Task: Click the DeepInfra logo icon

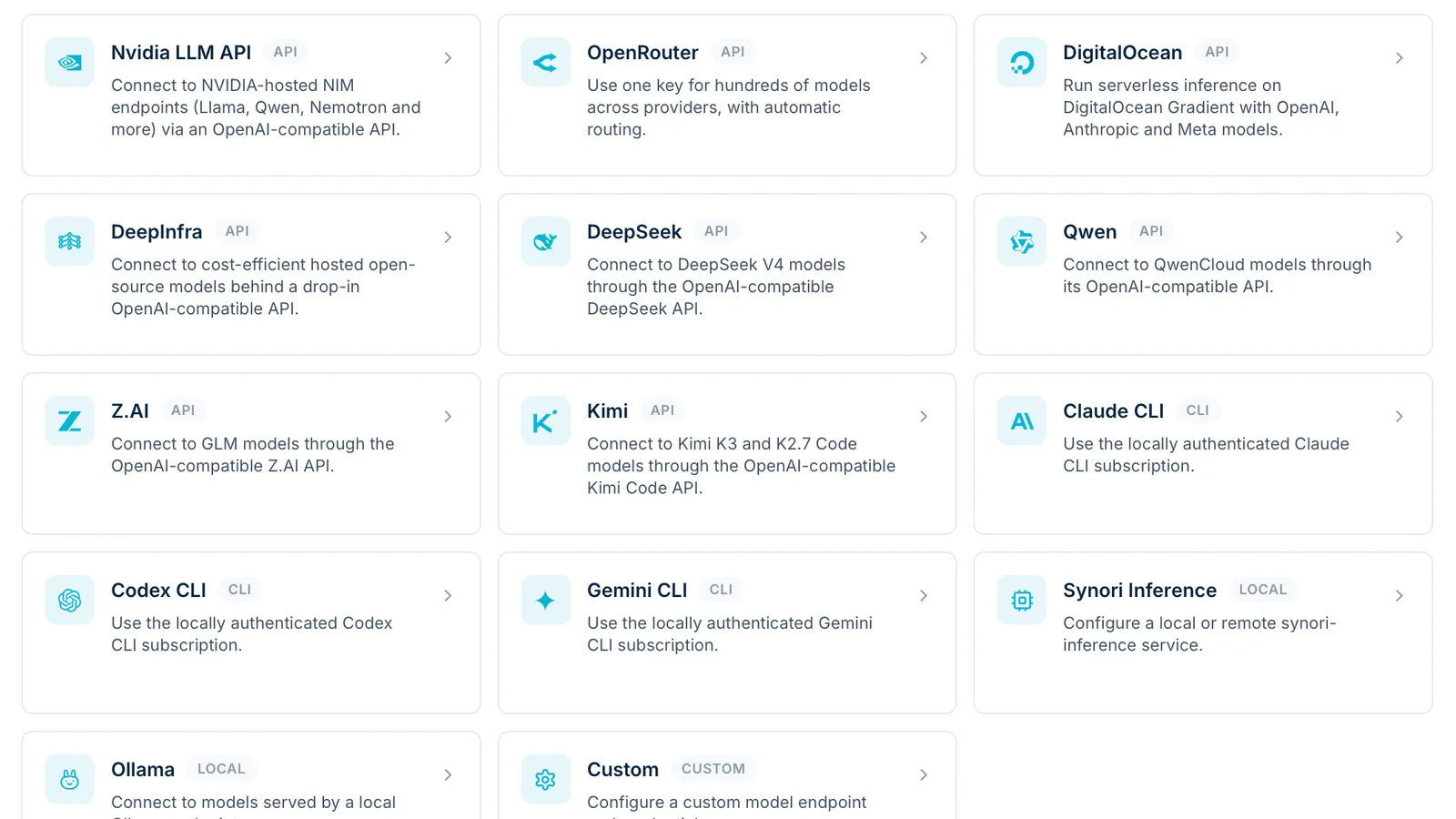Action: 70,241
